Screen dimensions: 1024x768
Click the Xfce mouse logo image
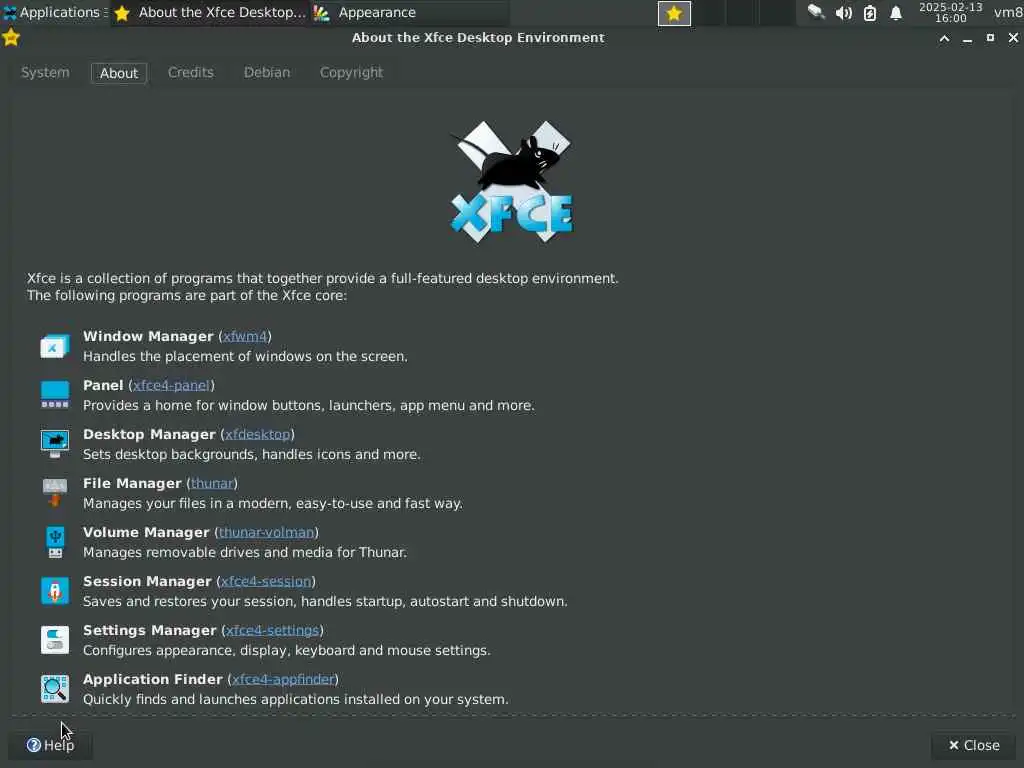[x=511, y=182]
